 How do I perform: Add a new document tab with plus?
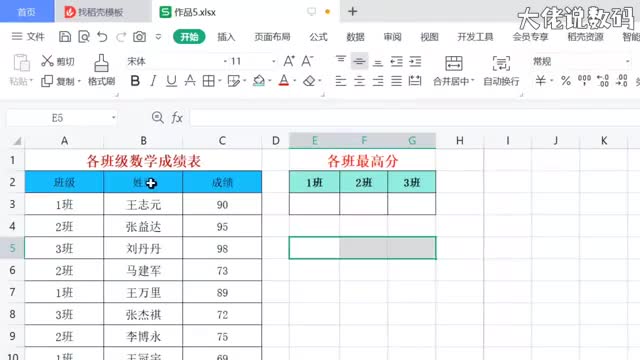click(353, 11)
